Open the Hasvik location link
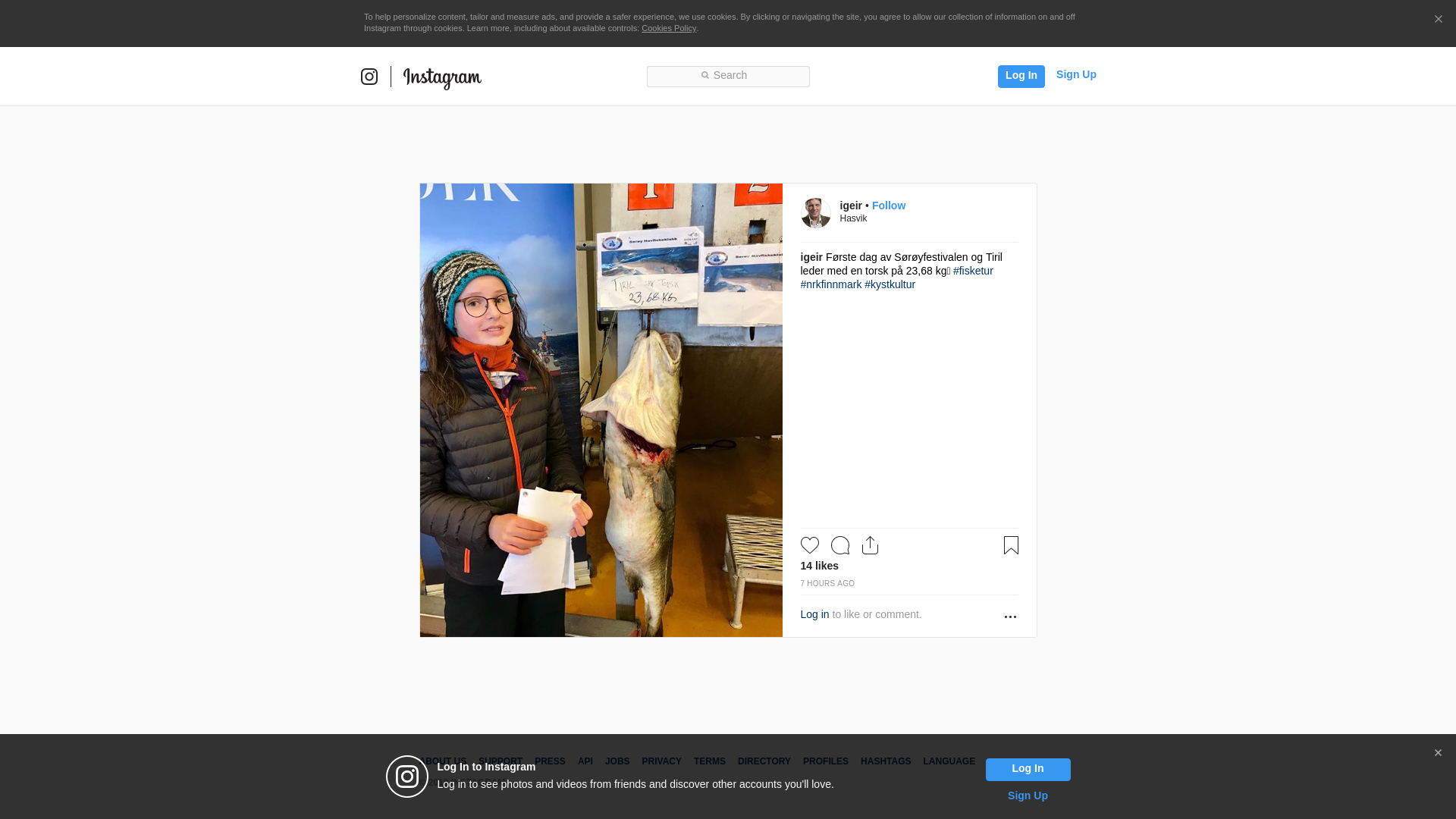Viewport: 1456px width, 819px height. coord(853,218)
